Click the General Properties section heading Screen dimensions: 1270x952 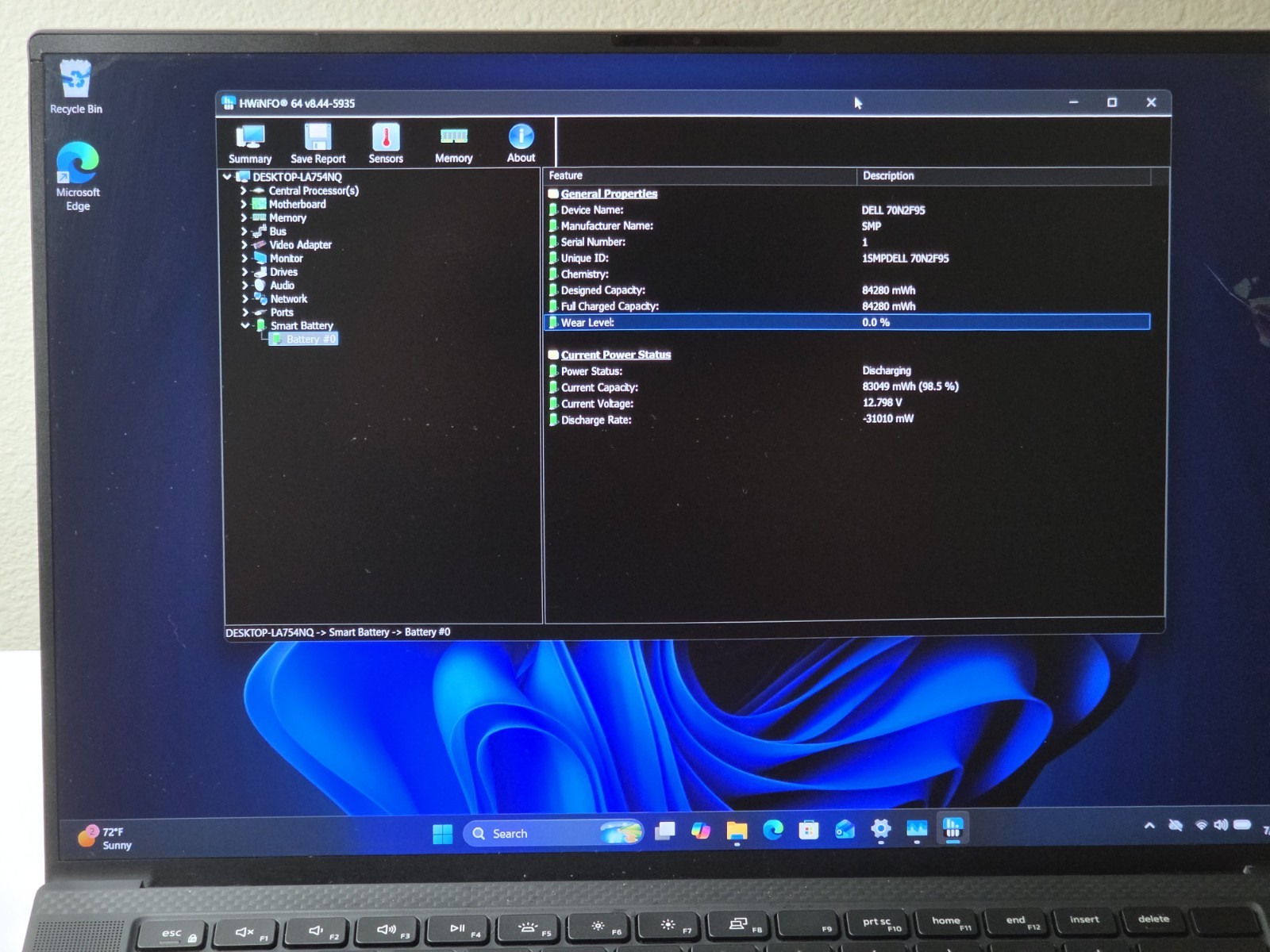(609, 194)
